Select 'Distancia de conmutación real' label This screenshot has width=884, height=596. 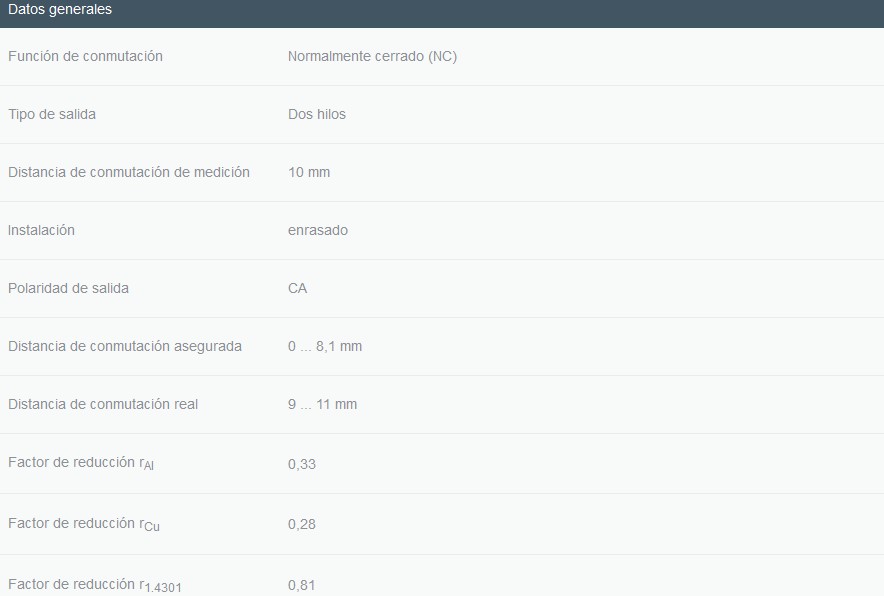(103, 404)
